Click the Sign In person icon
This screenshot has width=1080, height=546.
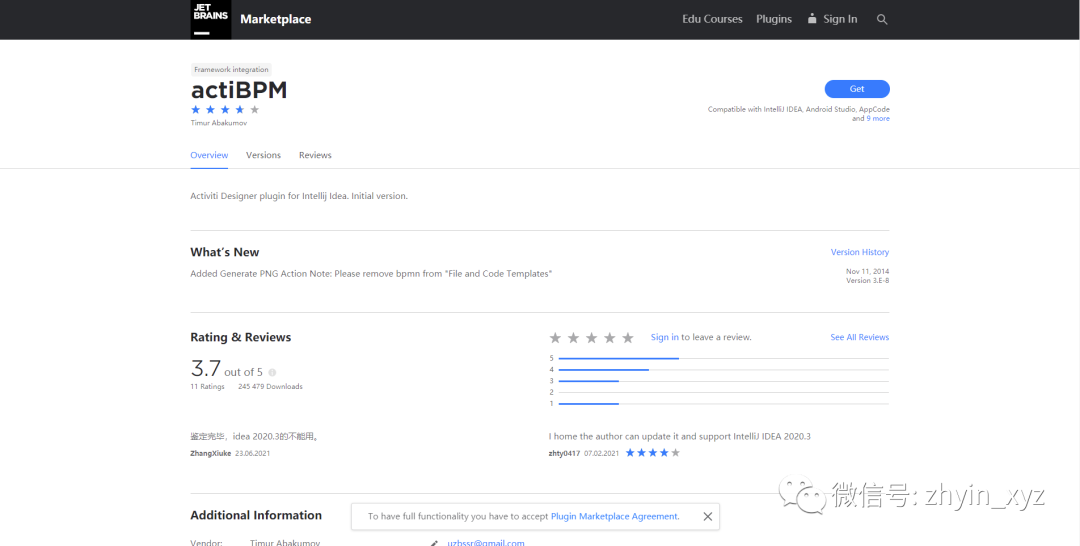pyautogui.click(x=812, y=19)
